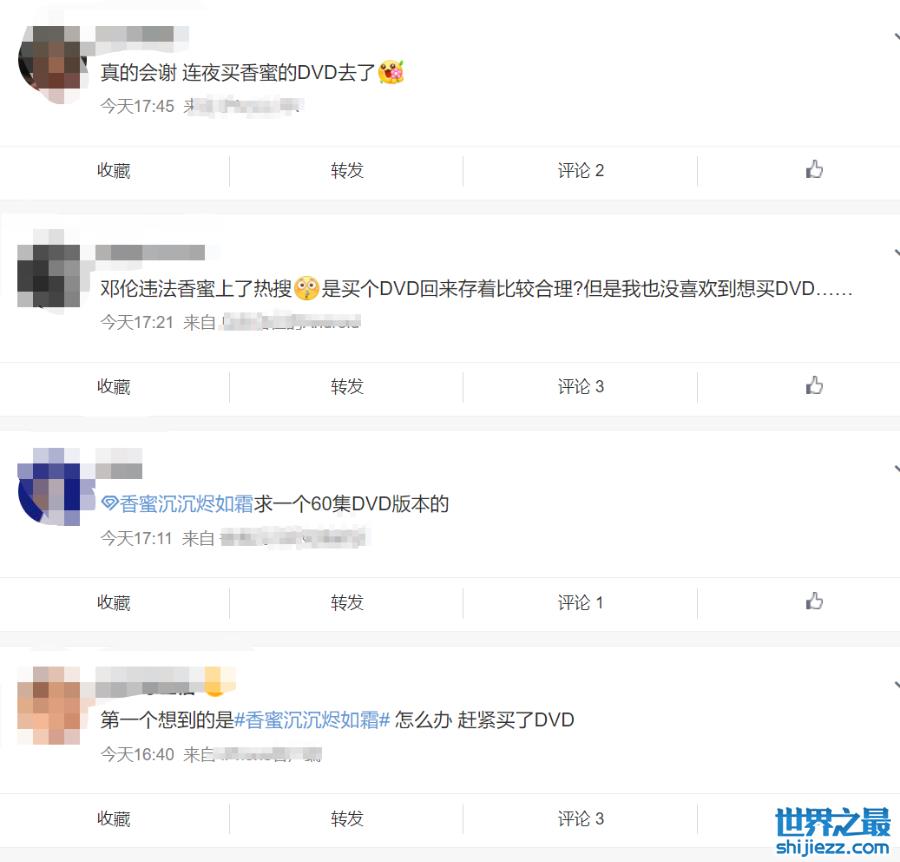Screen dimensions: 900x862
Task: Click the super-topic diamond icon before 香蜜沉沉烬如霜
Action: pyautogui.click(x=109, y=503)
